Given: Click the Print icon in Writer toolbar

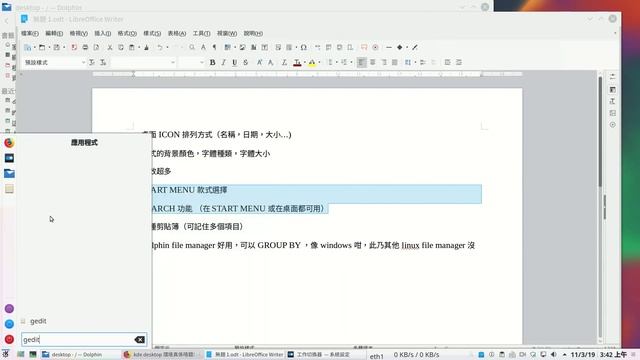Looking at the screenshot, I should pos(85,47).
